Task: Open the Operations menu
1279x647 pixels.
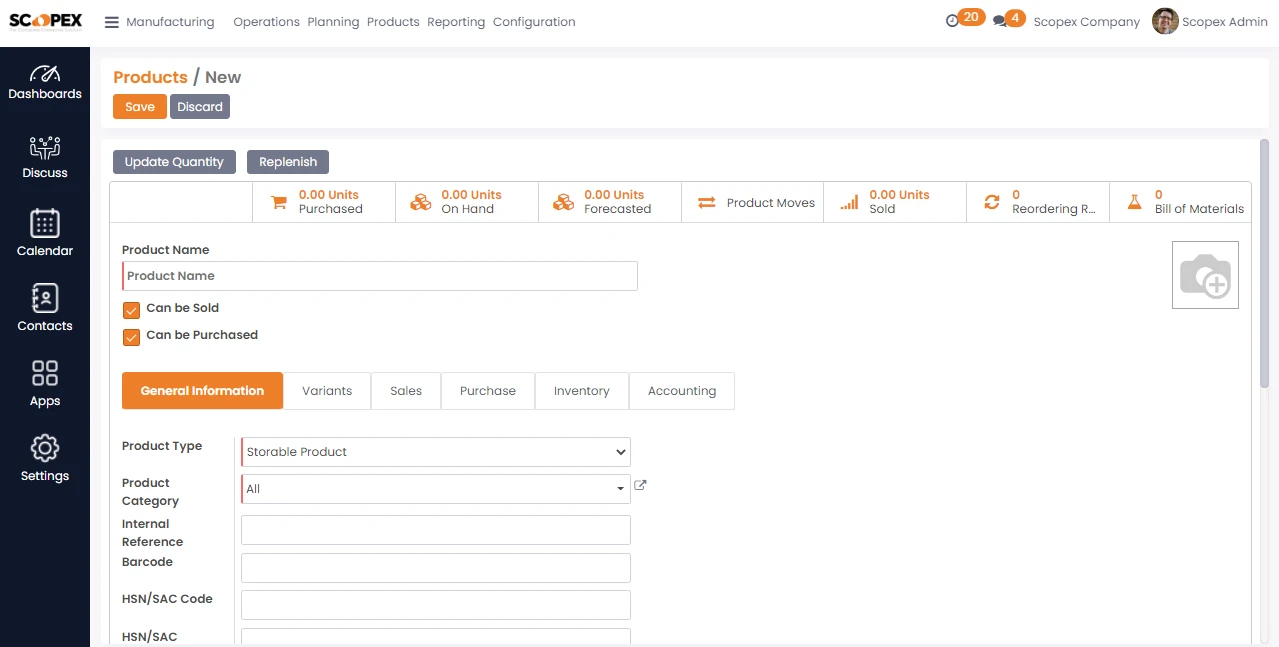Action: (x=266, y=22)
